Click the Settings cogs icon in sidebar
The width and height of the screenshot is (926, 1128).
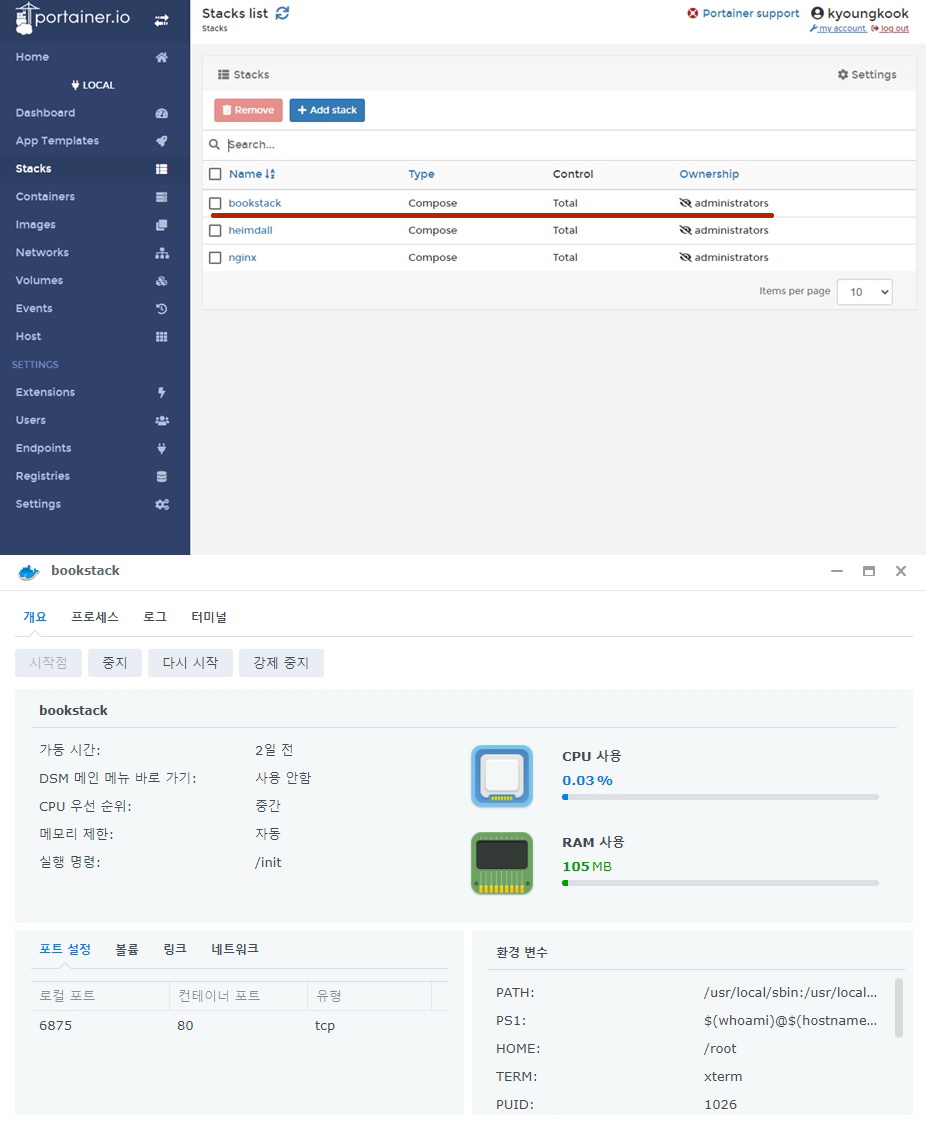(x=162, y=504)
